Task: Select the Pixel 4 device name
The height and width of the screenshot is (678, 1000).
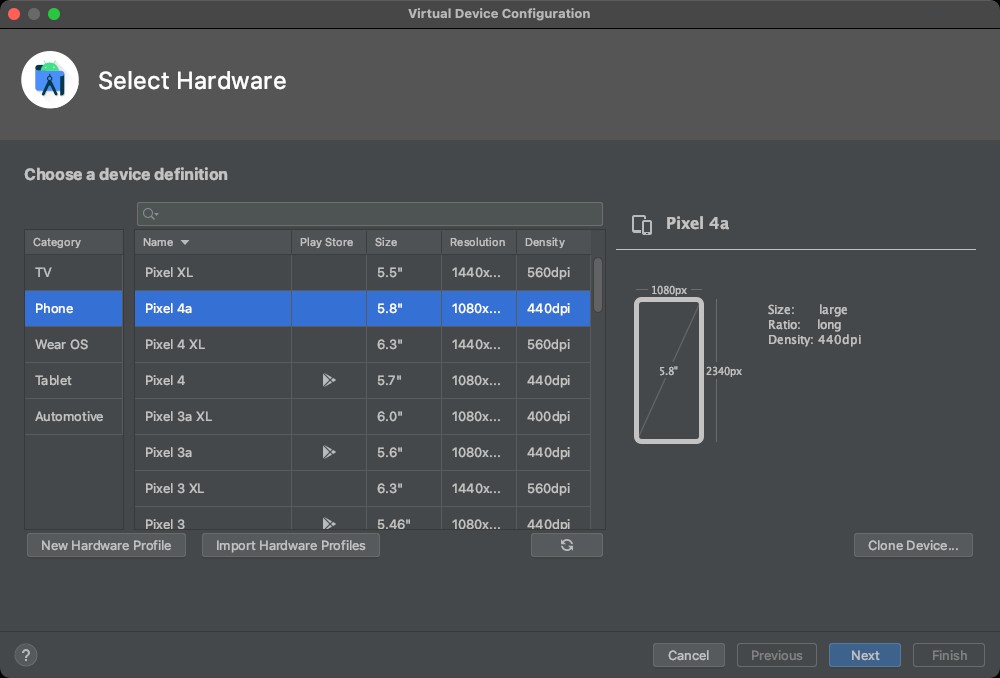Action: pos(165,381)
